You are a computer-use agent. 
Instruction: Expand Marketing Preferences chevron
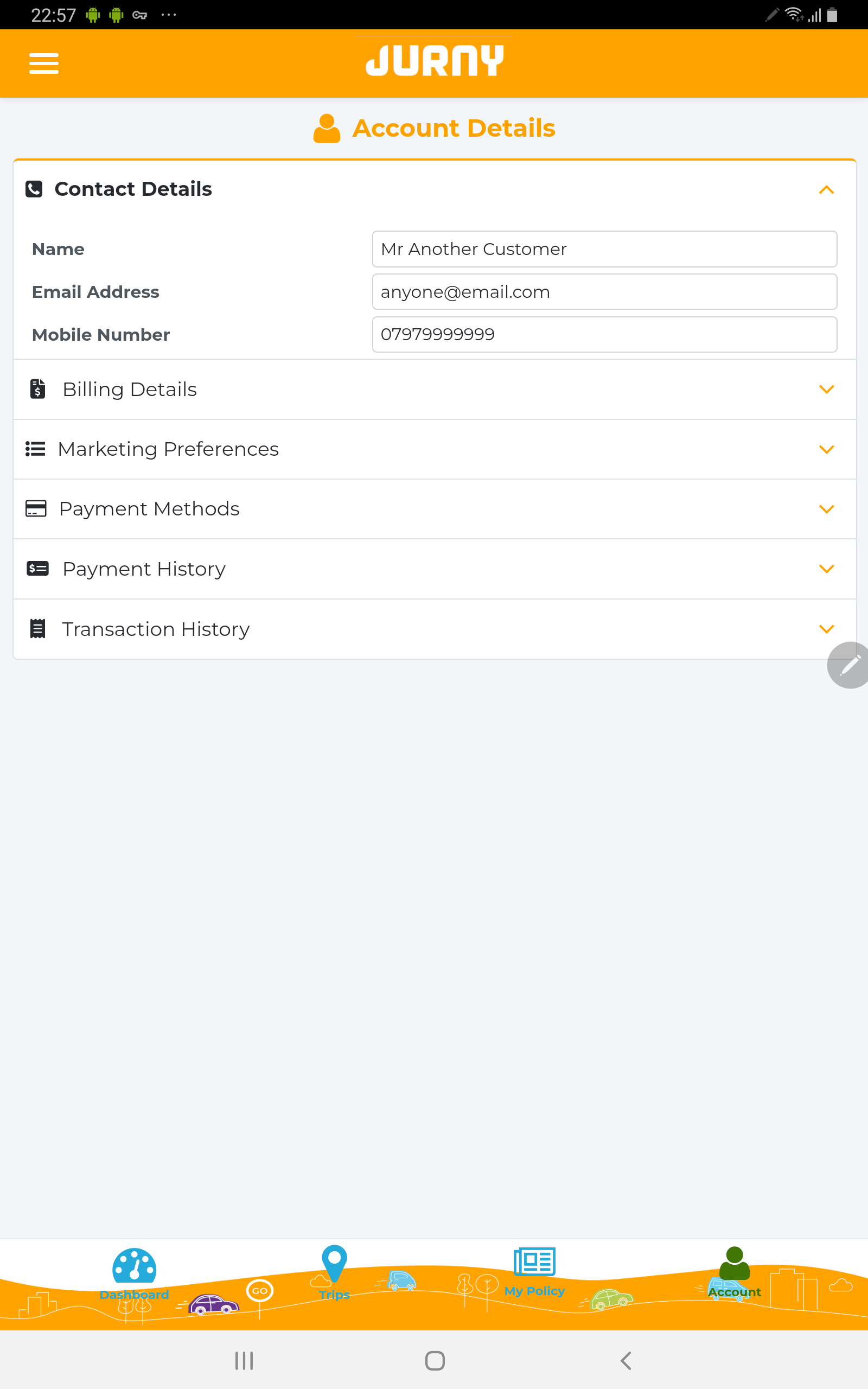pyautogui.click(x=826, y=449)
